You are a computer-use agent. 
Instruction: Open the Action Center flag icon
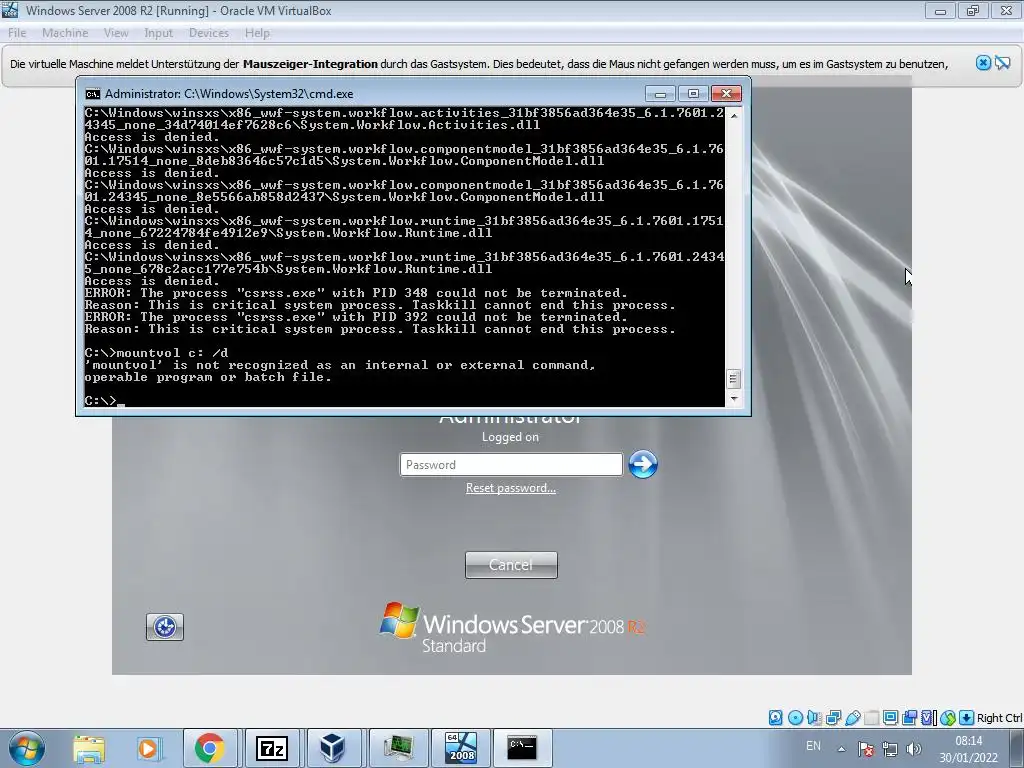(x=866, y=749)
